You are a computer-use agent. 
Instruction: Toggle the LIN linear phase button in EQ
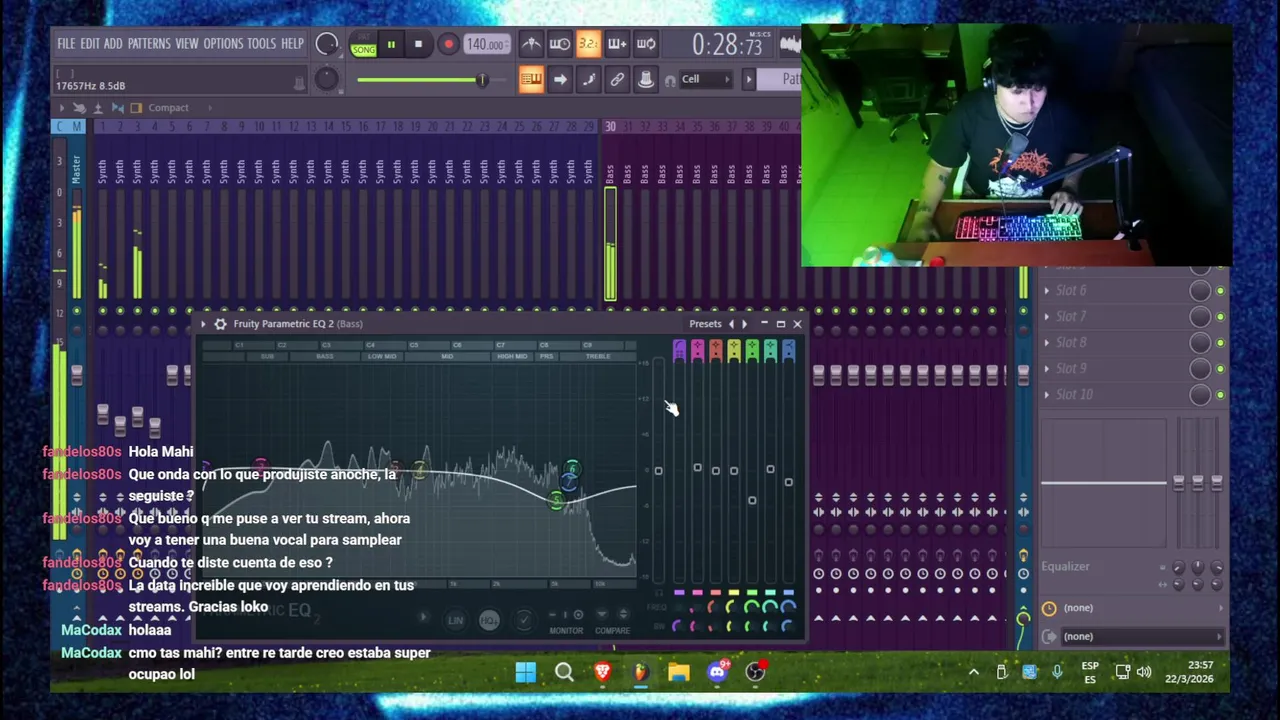455,620
